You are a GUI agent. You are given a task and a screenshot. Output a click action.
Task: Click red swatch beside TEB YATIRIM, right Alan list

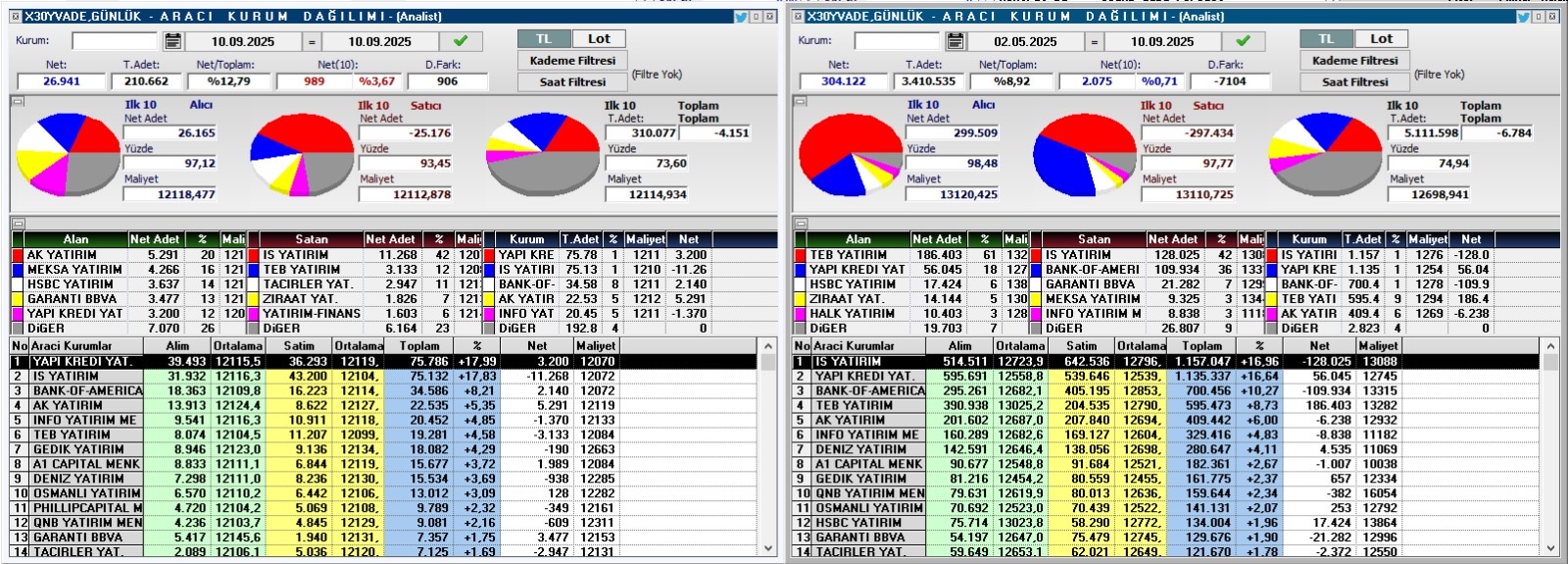point(801,255)
